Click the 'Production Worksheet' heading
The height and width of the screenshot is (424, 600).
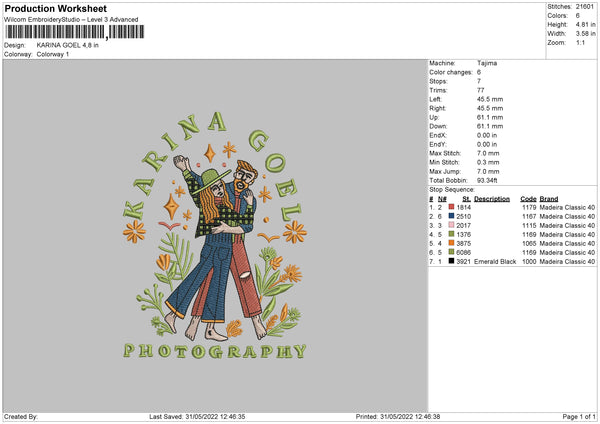pos(55,8)
